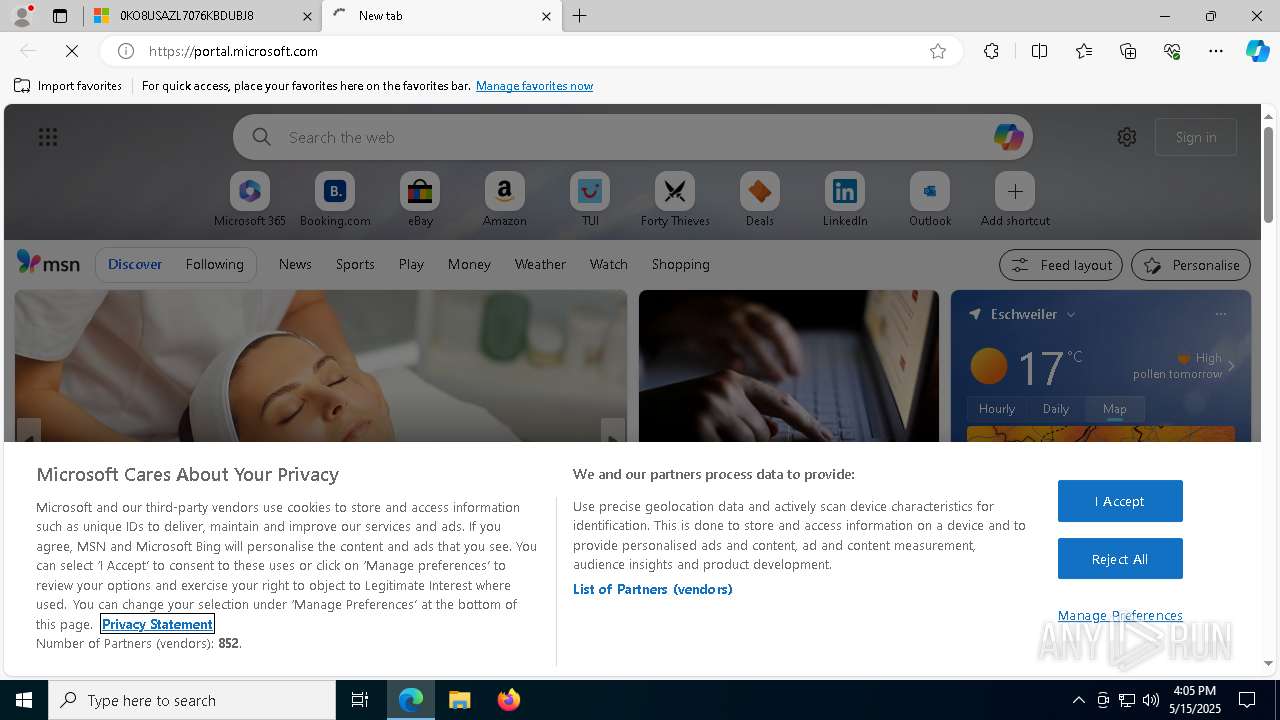Open Copilot sidebar icon
1280x720 pixels.
pyautogui.click(x=1257, y=51)
